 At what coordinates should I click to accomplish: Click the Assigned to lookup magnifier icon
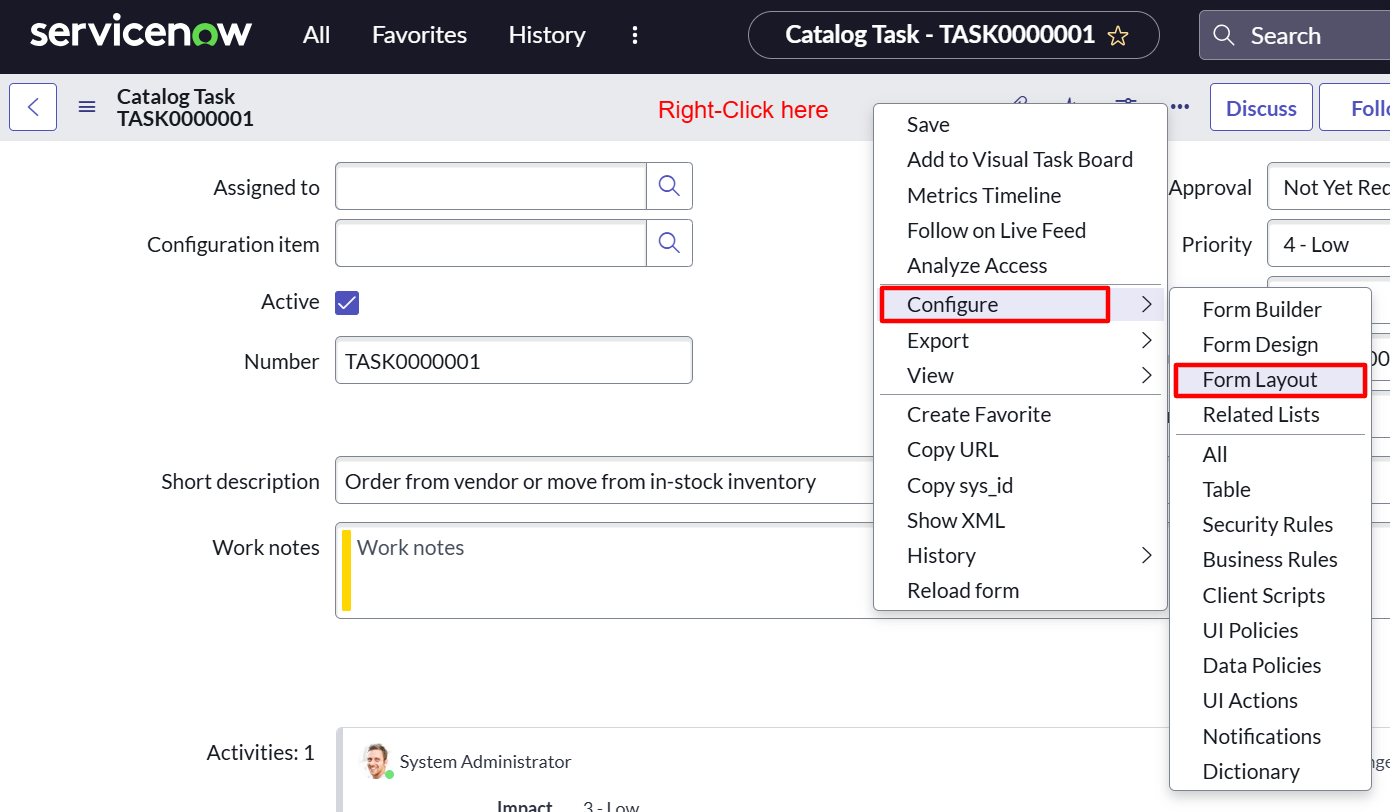pos(669,186)
